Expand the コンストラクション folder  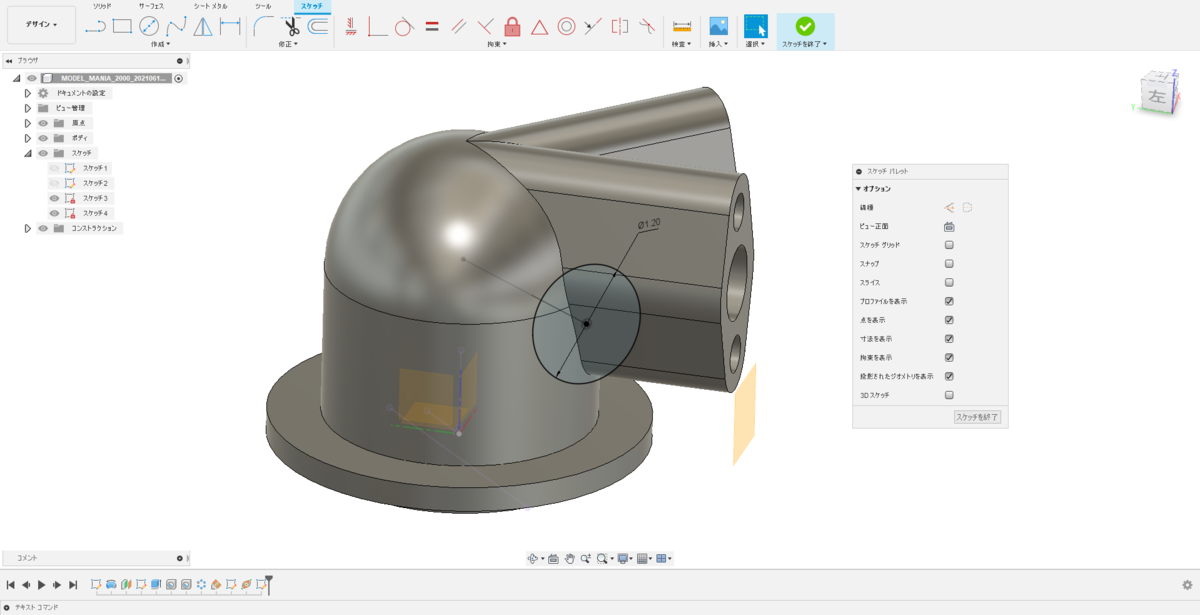click(28, 228)
